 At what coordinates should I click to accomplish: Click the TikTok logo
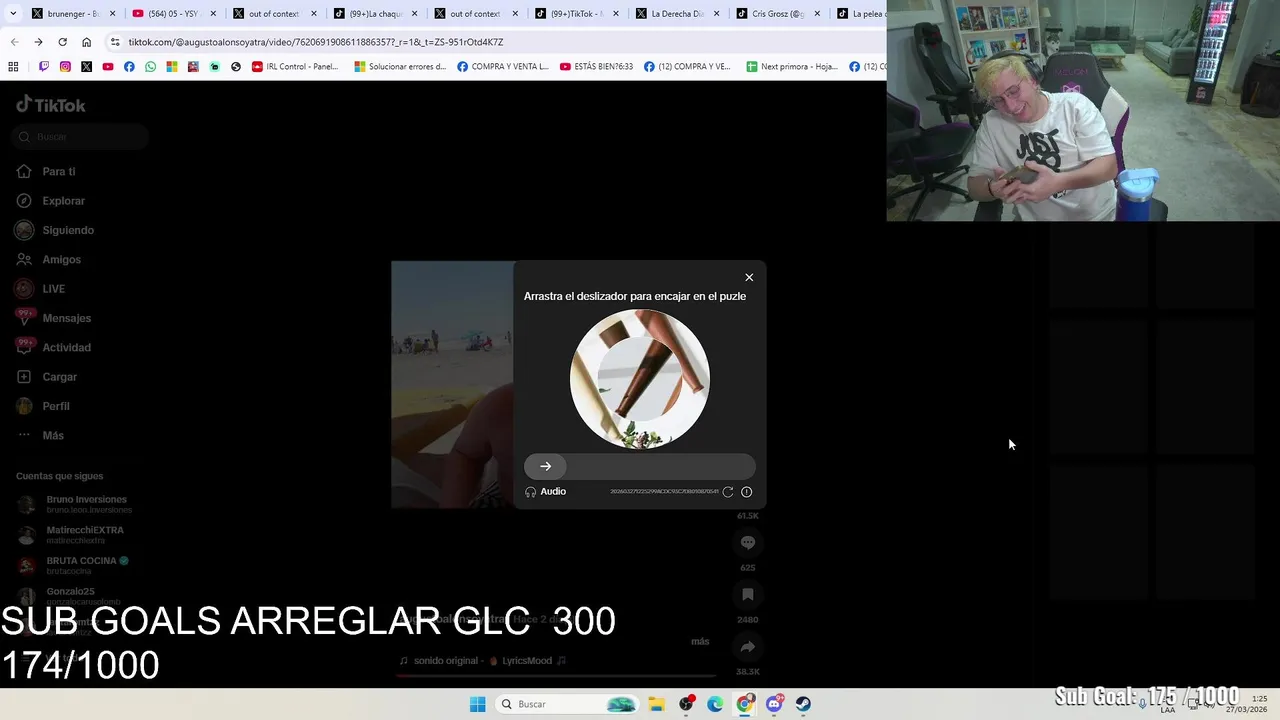(x=51, y=105)
